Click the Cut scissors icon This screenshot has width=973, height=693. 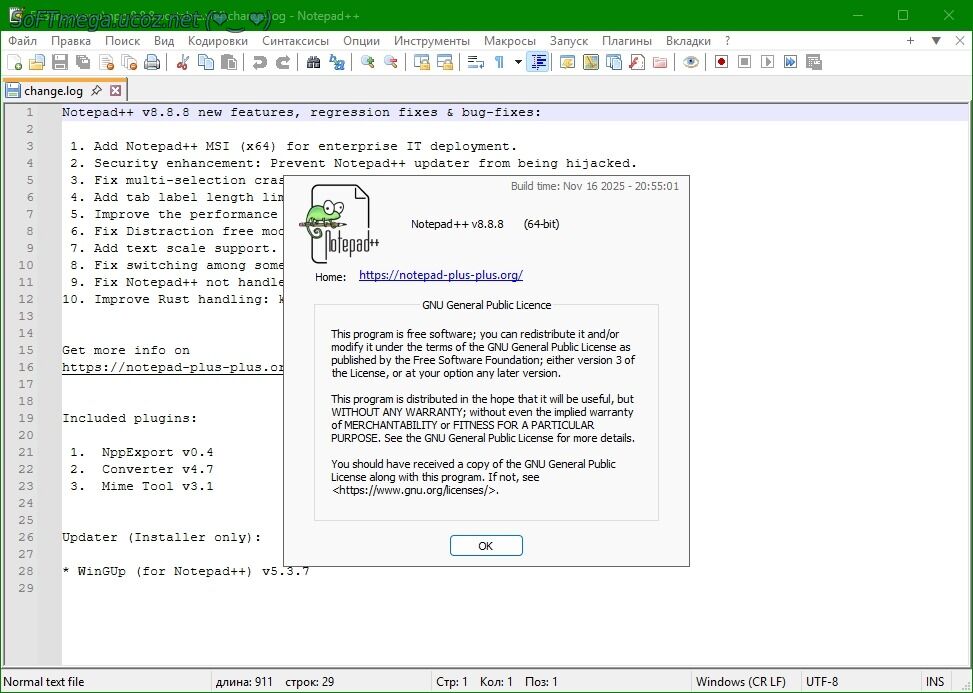183,62
